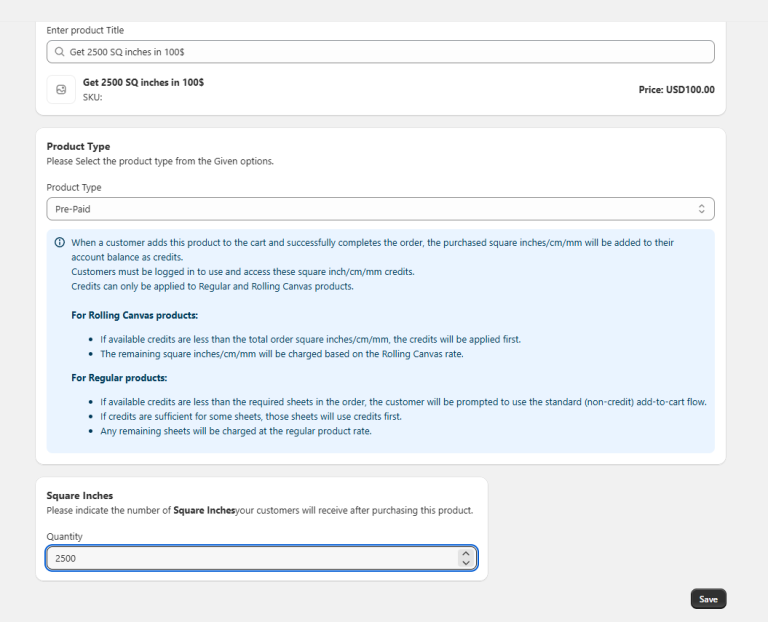Screen dimensions: 768x622
Task: Select the Get 2500 SQ inches in 100$ product row
Action: click(x=380, y=90)
